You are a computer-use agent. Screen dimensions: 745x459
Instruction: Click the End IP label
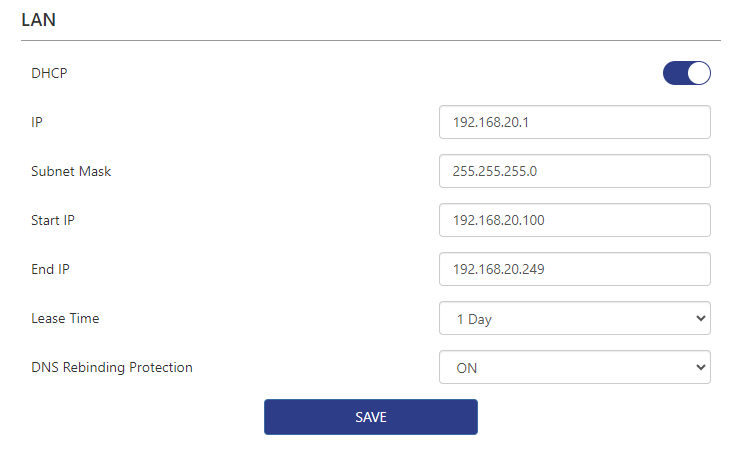(50, 269)
